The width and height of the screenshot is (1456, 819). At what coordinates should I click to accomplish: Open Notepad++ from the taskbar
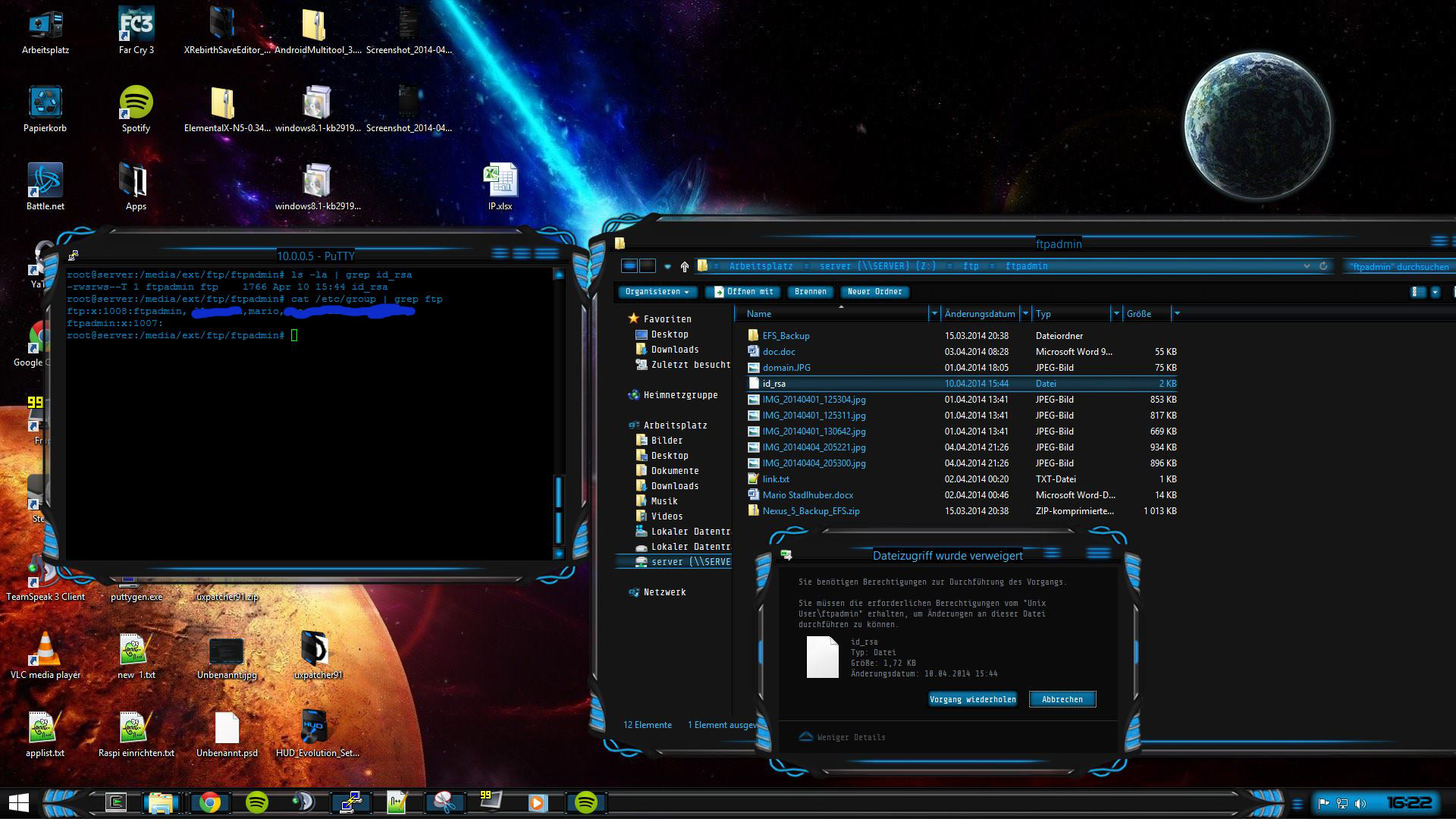pyautogui.click(x=397, y=802)
